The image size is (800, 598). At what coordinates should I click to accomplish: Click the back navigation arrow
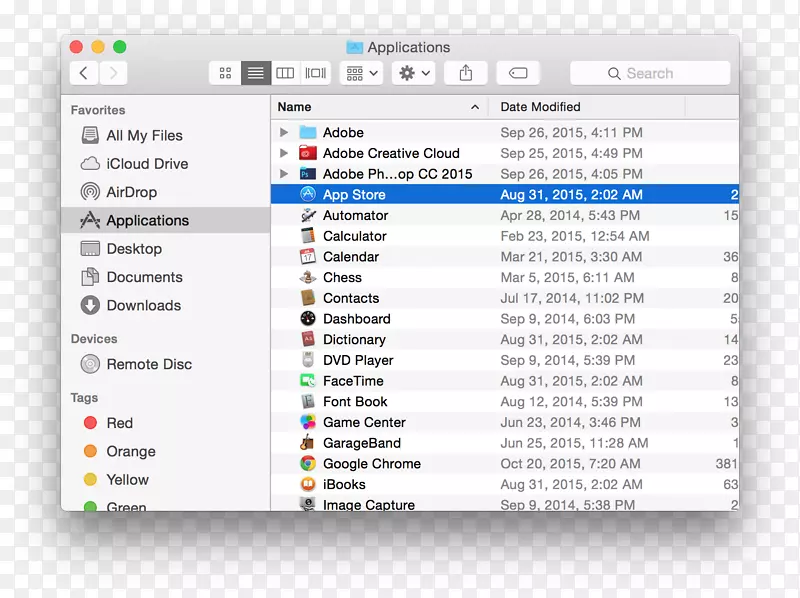(84, 73)
